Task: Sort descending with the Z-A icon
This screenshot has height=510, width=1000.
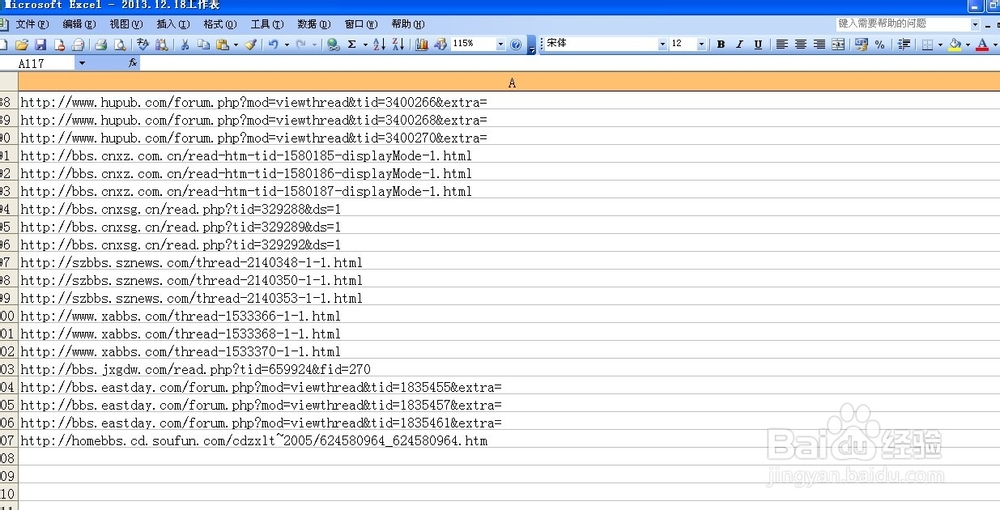Action: (x=399, y=45)
